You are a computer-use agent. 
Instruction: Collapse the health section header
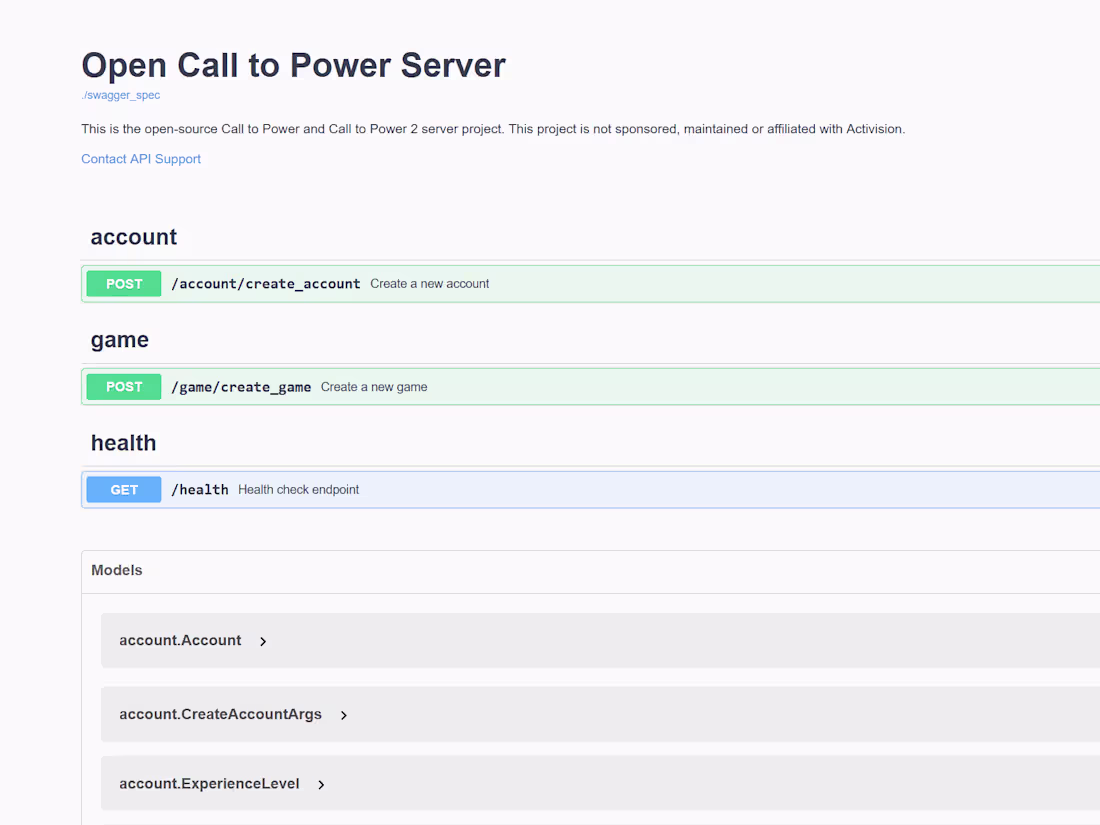(x=123, y=443)
